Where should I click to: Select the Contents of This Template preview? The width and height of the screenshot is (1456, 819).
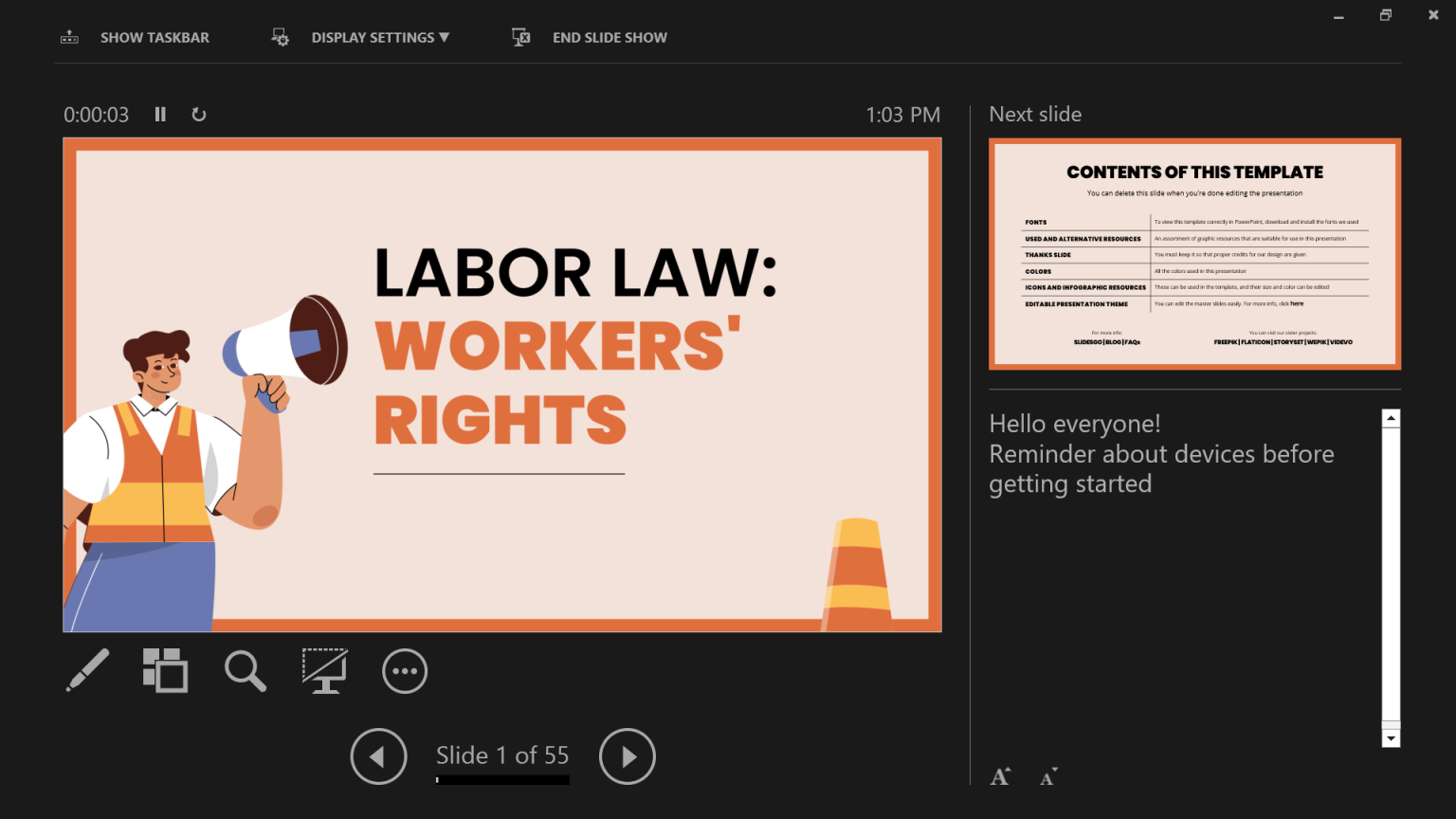[x=1194, y=253]
